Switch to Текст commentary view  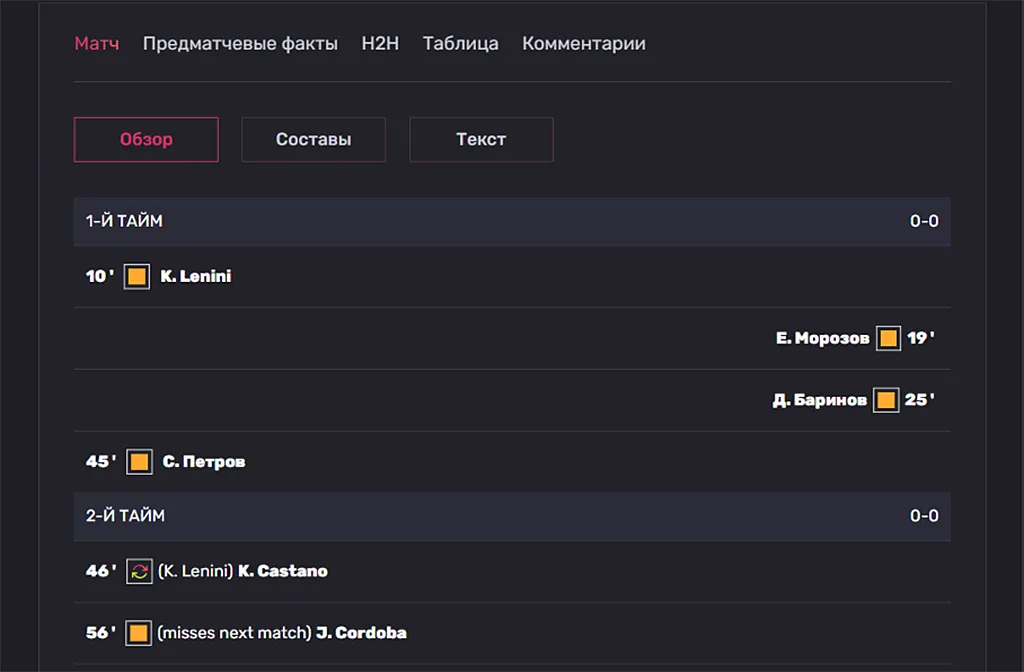tap(481, 140)
